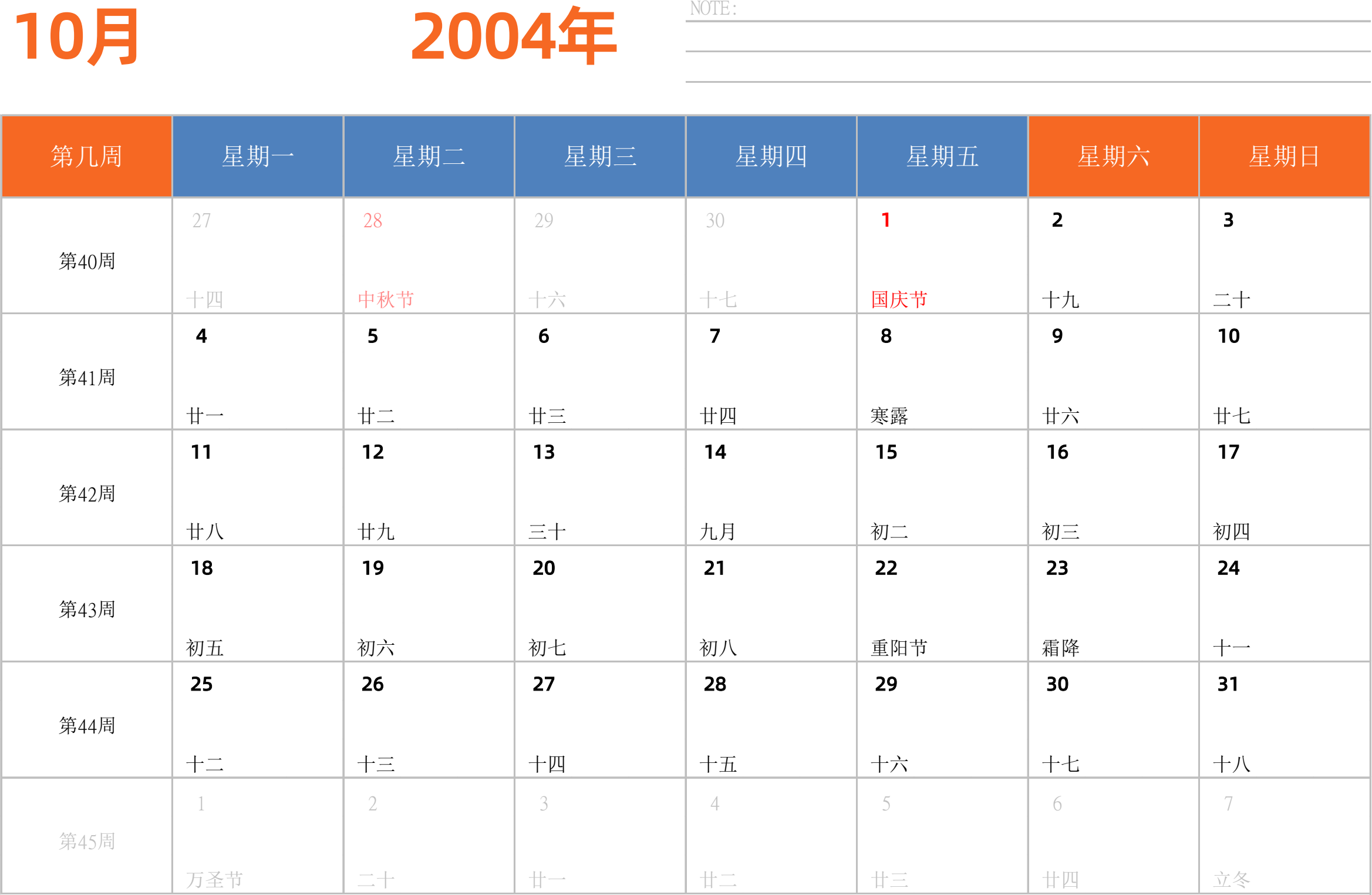Image resolution: width=1372 pixels, height=895 pixels.
Task: Click the 国庆节 holiday label
Action: pos(899,300)
